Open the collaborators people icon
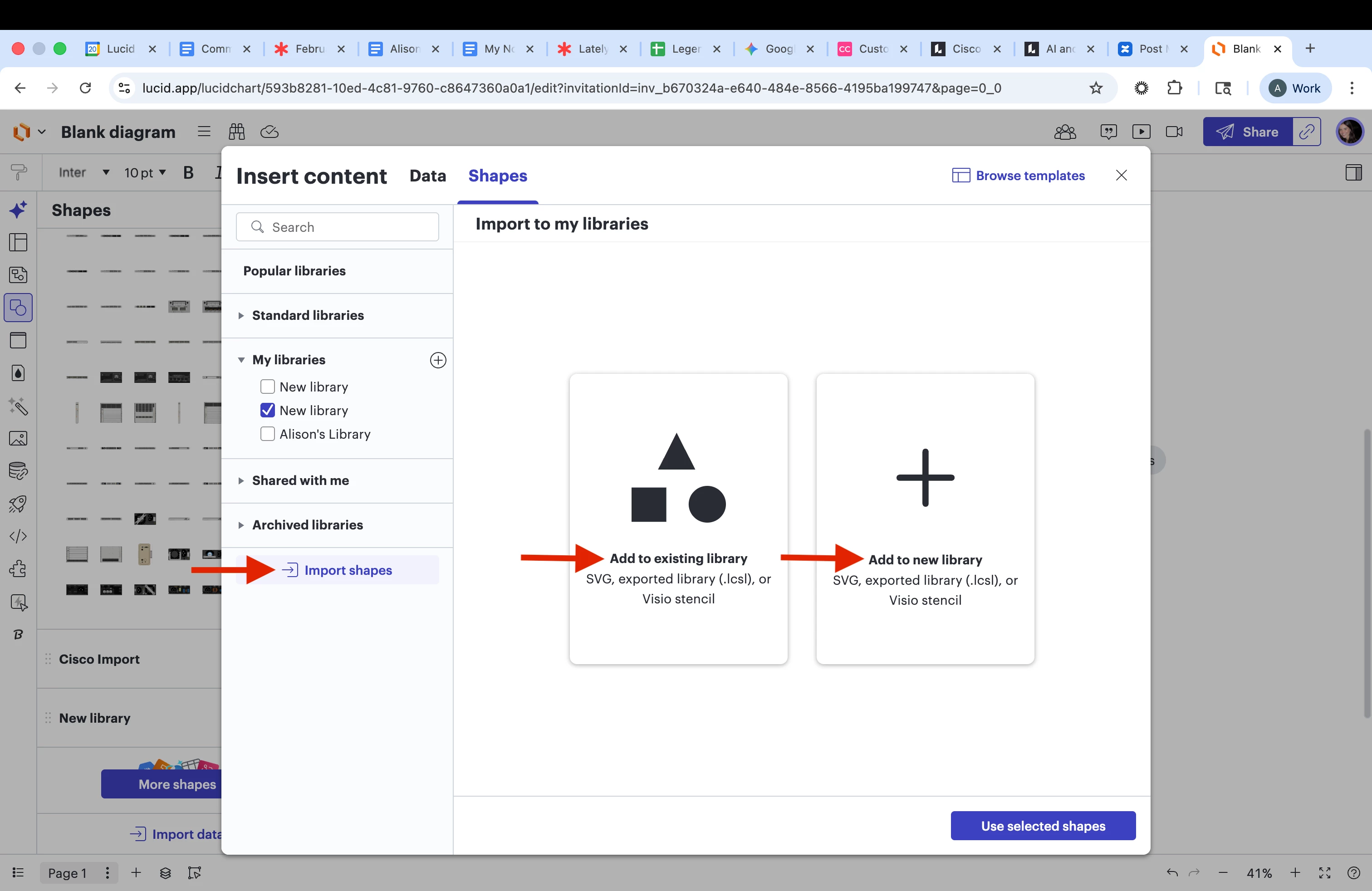 (1065, 132)
